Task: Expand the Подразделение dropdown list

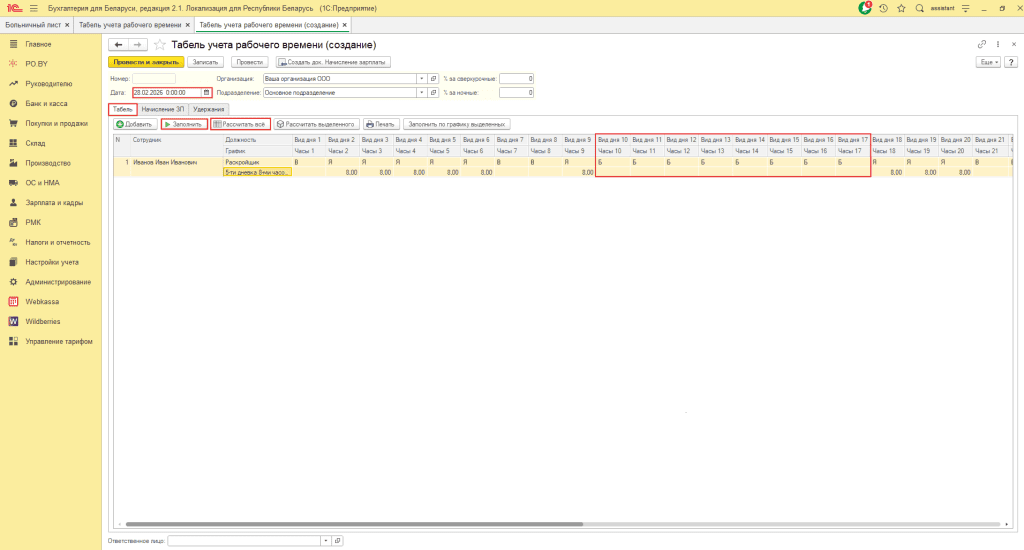Action: (x=422, y=92)
